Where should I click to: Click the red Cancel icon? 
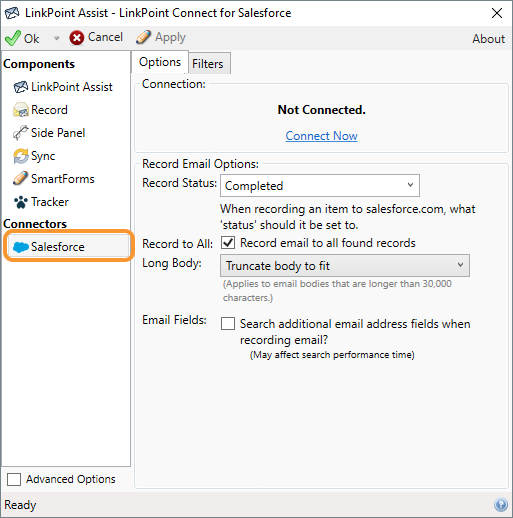(x=77, y=38)
